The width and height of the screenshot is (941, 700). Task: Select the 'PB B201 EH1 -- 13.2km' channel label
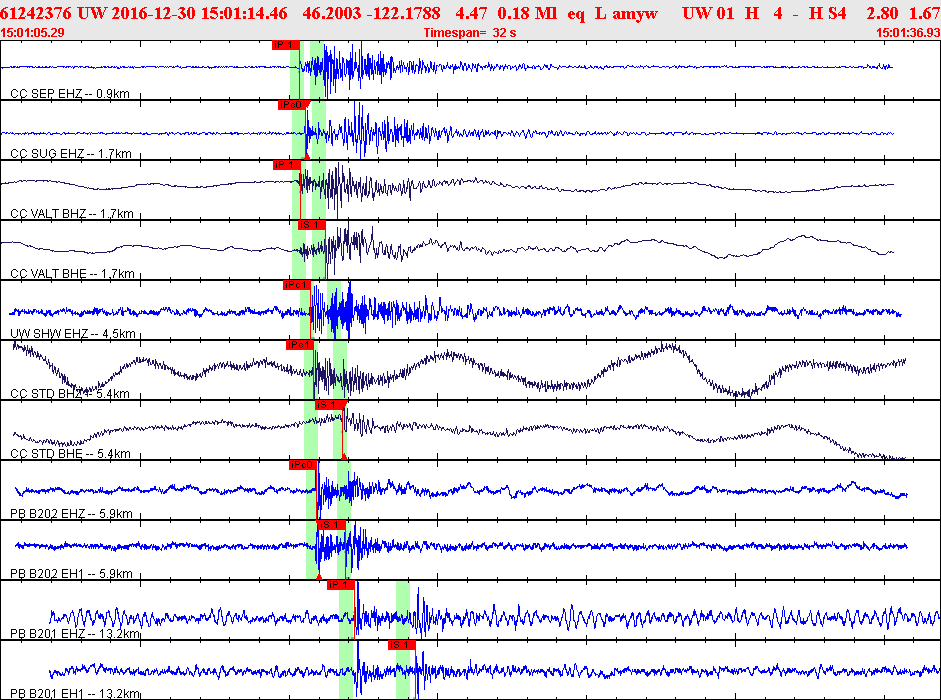(x=75, y=694)
